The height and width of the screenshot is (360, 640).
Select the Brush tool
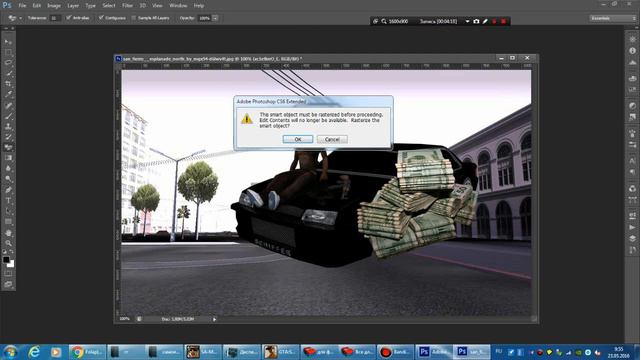click(x=8, y=116)
